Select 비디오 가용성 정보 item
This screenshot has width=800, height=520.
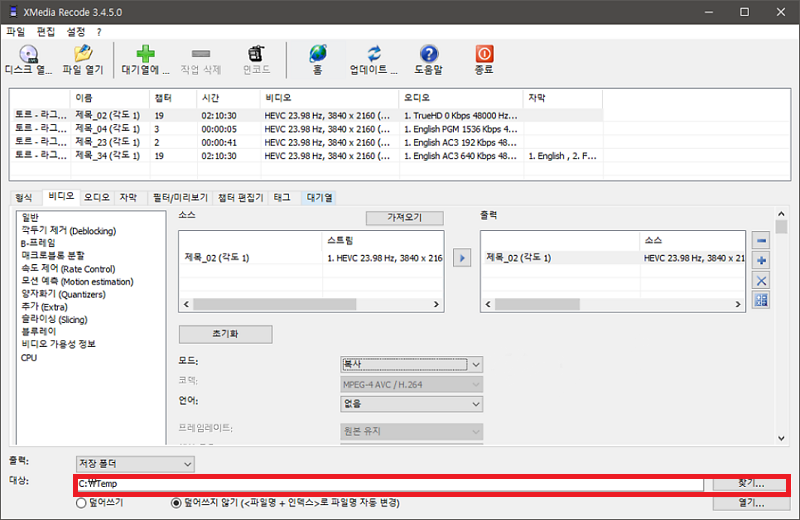(58, 344)
